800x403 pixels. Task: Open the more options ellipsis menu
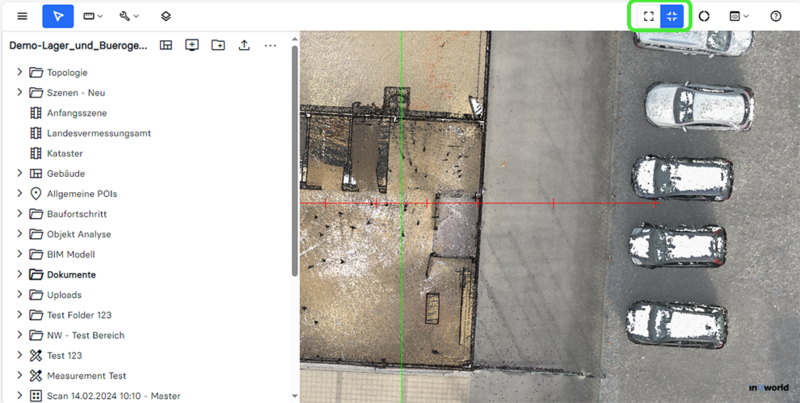pyautogui.click(x=270, y=45)
